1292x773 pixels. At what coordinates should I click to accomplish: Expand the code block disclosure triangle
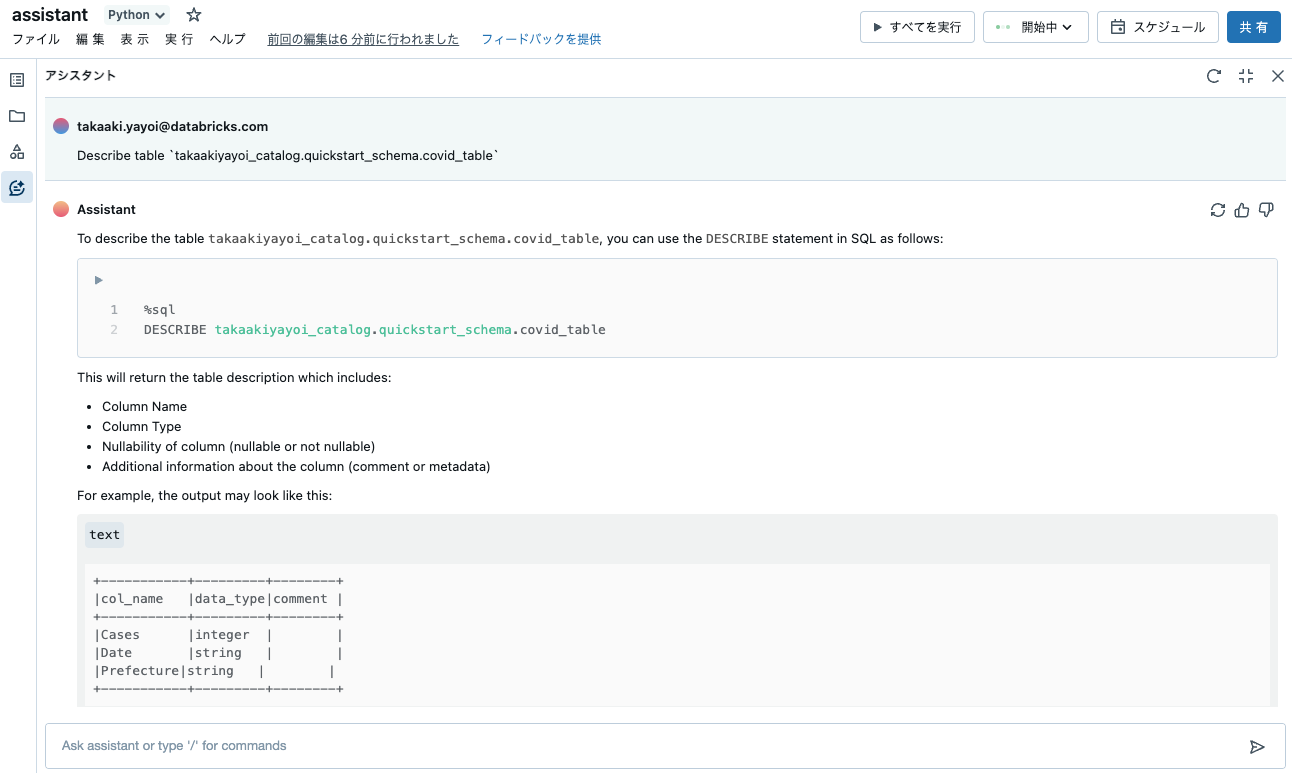(x=98, y=280)
